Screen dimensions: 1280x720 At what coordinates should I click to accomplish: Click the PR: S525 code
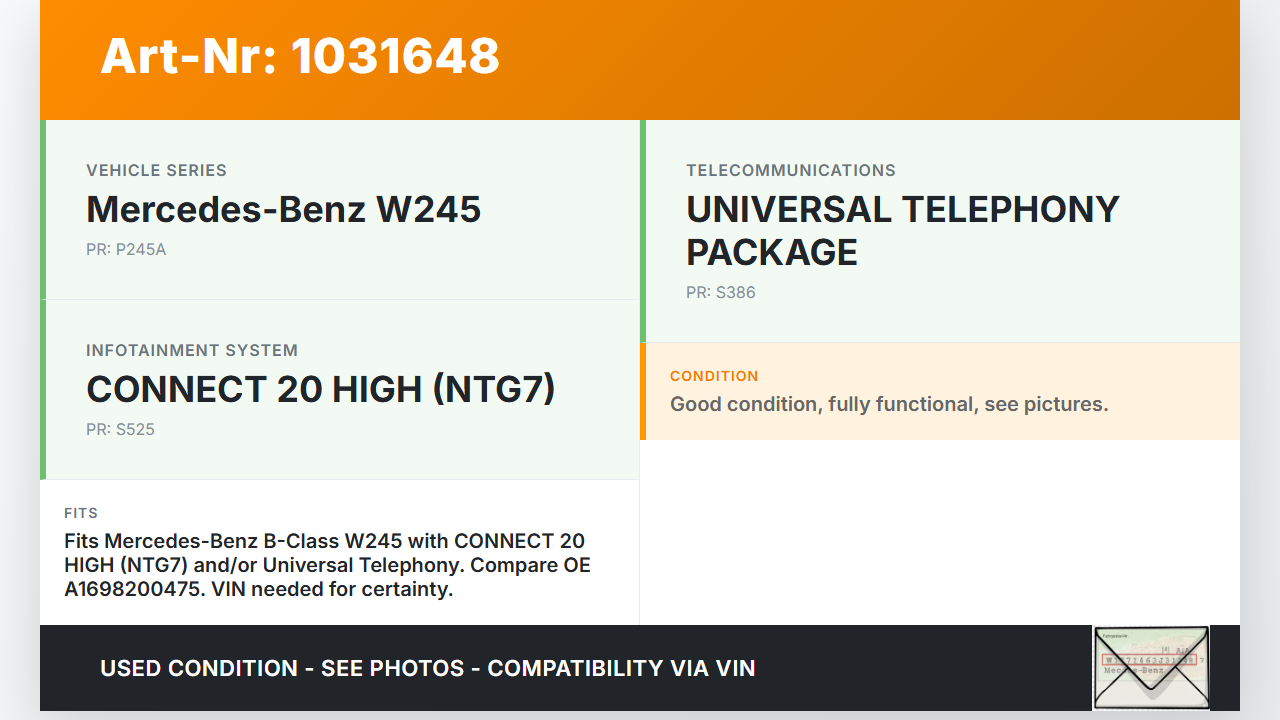coord(120,429)
